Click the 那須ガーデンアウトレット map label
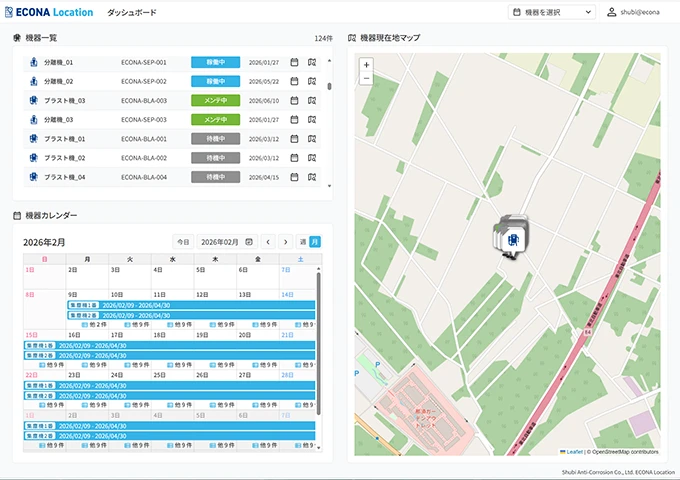Viewport: 680px width, 480px height. click(428, 418)
